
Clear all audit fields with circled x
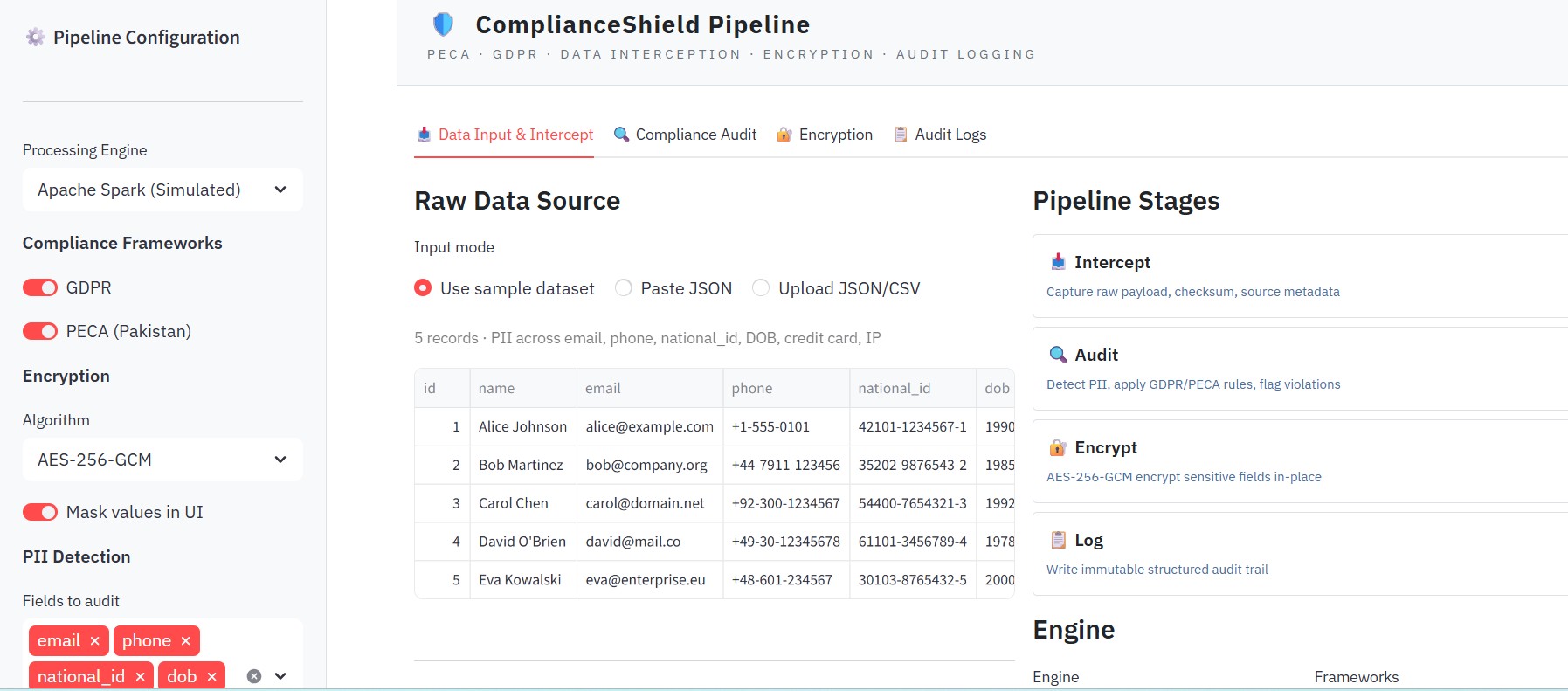click(x=254, y=676)
